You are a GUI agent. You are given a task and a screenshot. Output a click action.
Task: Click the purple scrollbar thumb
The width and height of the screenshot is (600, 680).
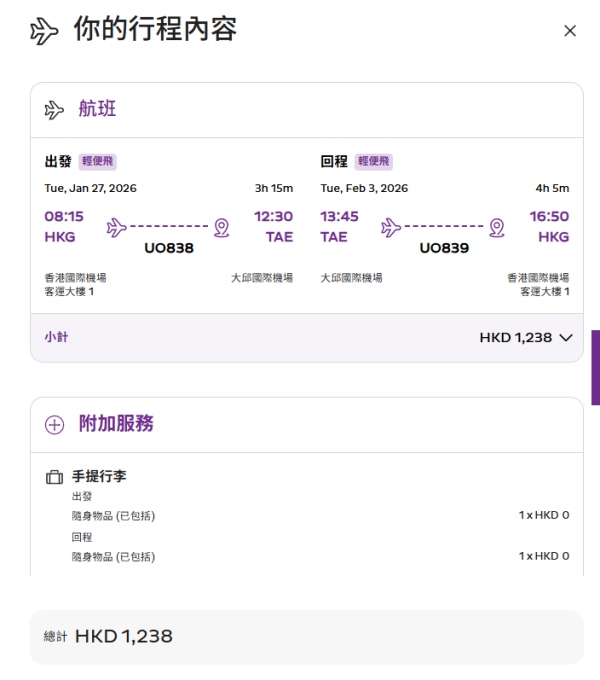tap(596, 367)
